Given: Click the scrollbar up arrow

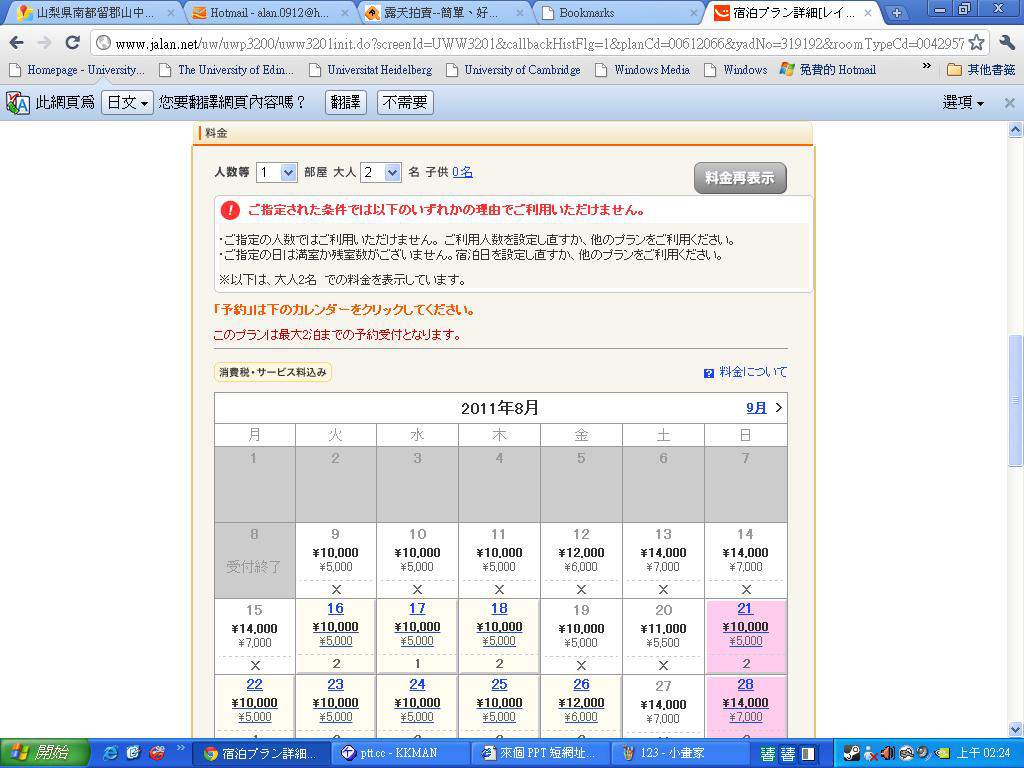Looking at the screenshot, I should point(1015,129).
